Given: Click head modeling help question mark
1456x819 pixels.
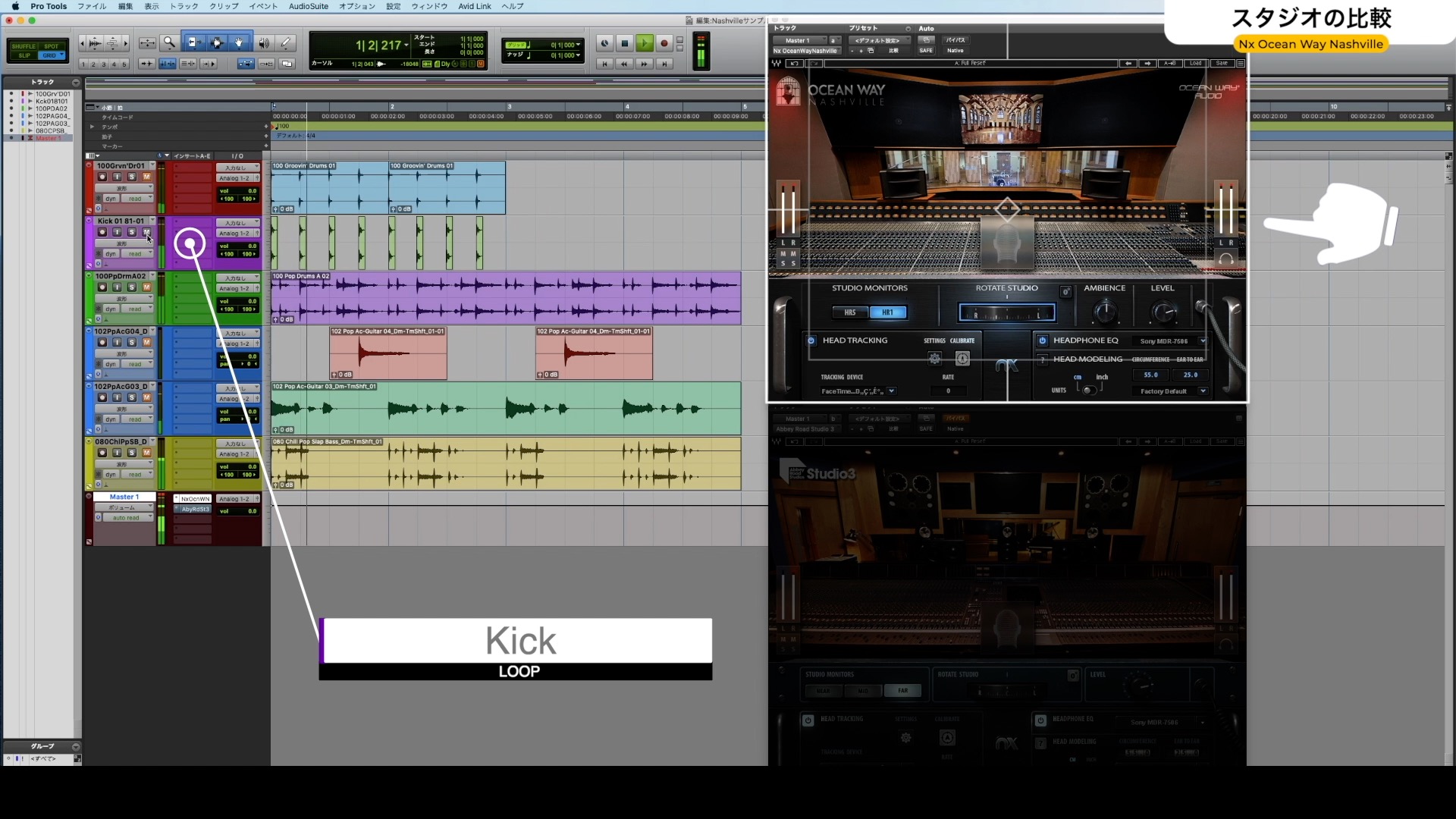Looking at the screenshot, I should 1043,359.
